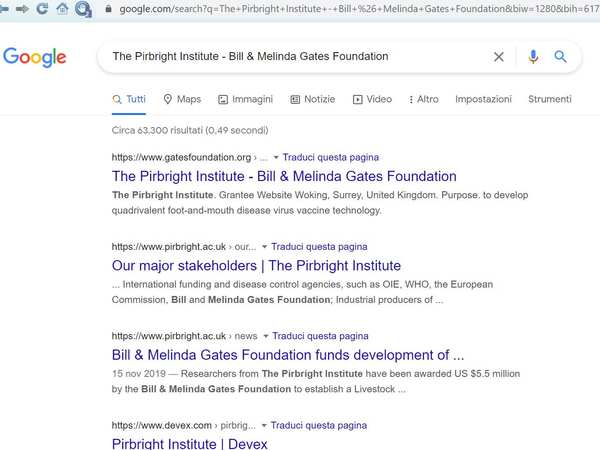This screenshot has width=600, height=450.
Task: Click the browser forward arrow
Action: [22, 8]
